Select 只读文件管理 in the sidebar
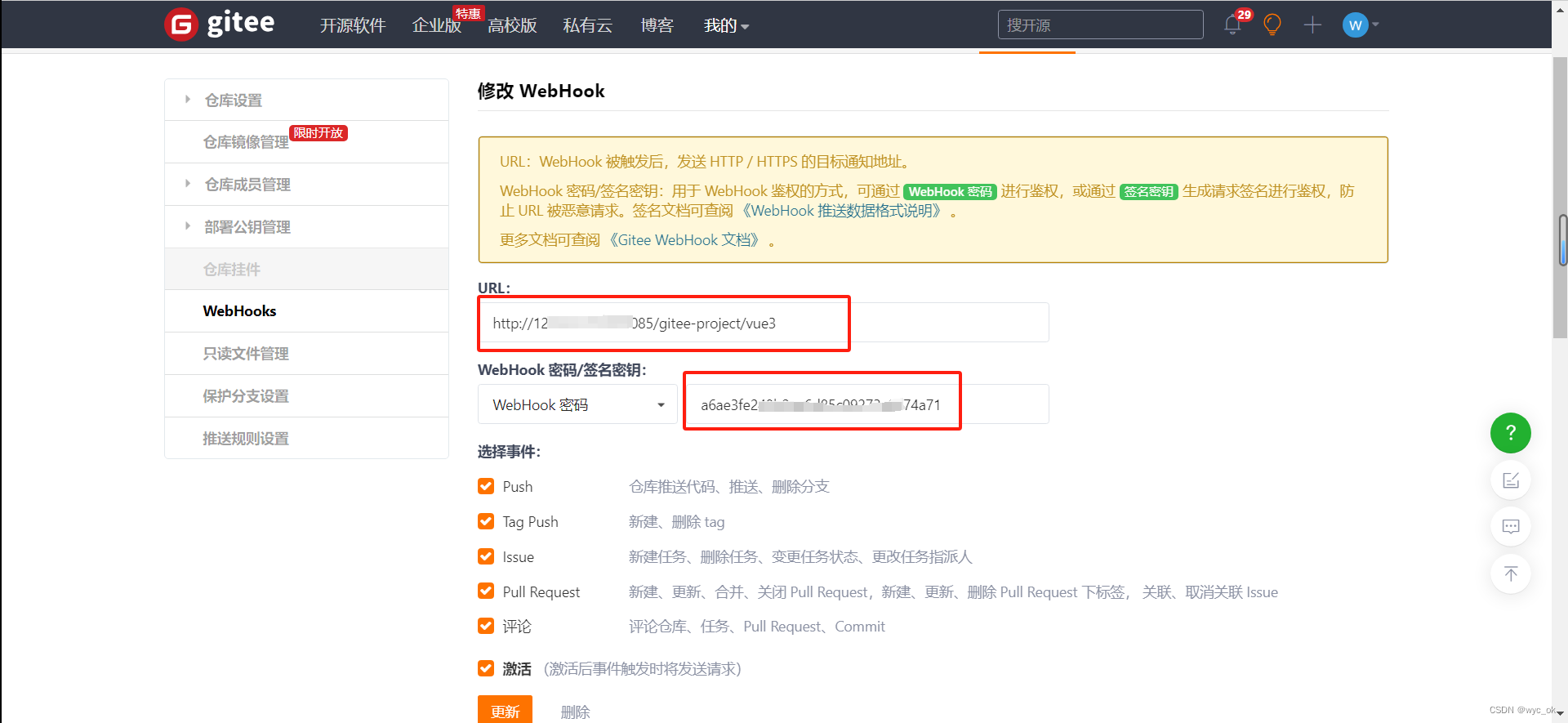The image size is (1568, 723). point(306,354)
